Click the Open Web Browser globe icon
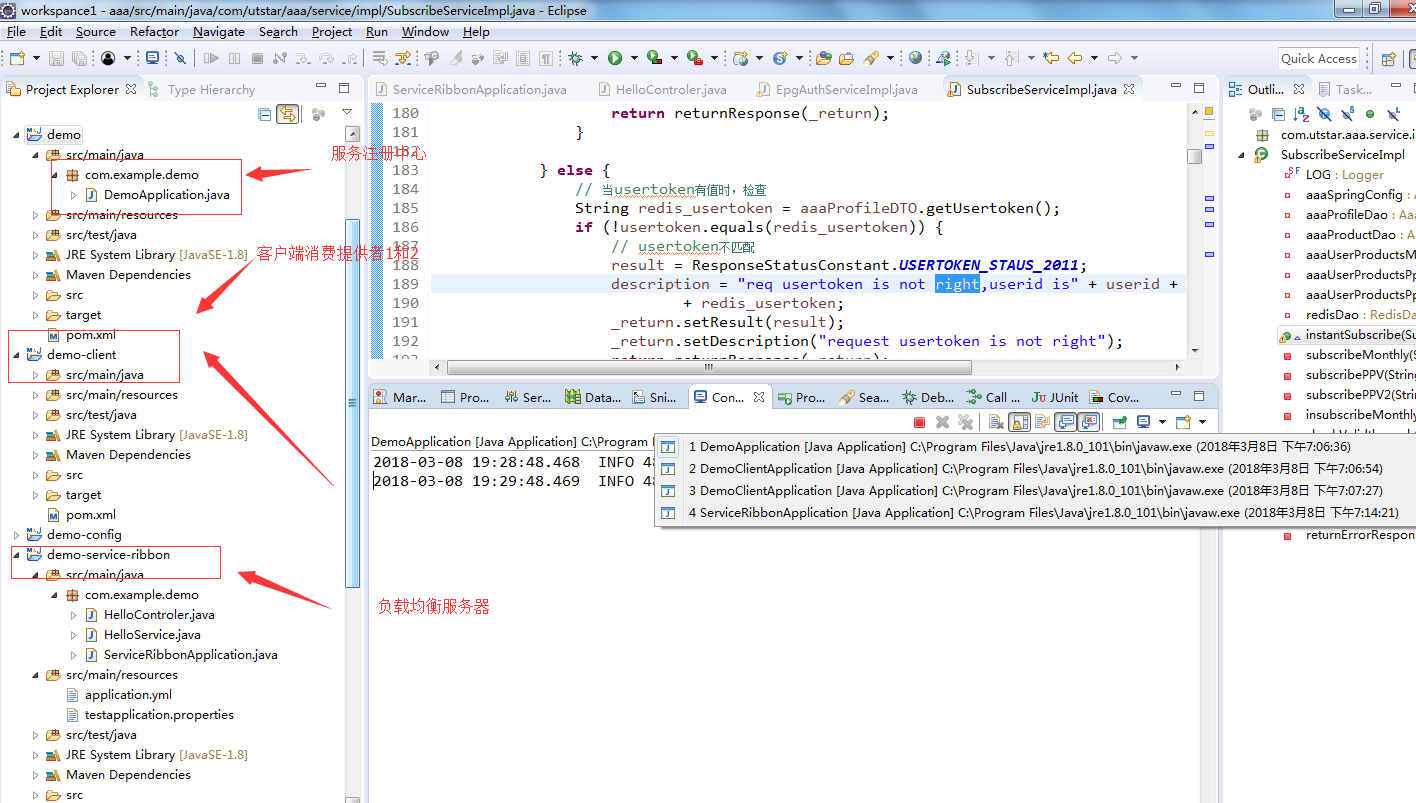The image size is (1416, 803). (915, 58)
